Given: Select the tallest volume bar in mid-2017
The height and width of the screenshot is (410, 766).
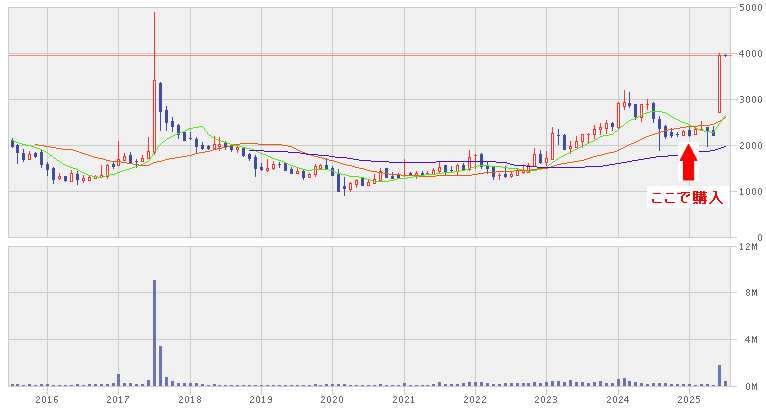Looking at the screenshot, I should pos(154,333).
